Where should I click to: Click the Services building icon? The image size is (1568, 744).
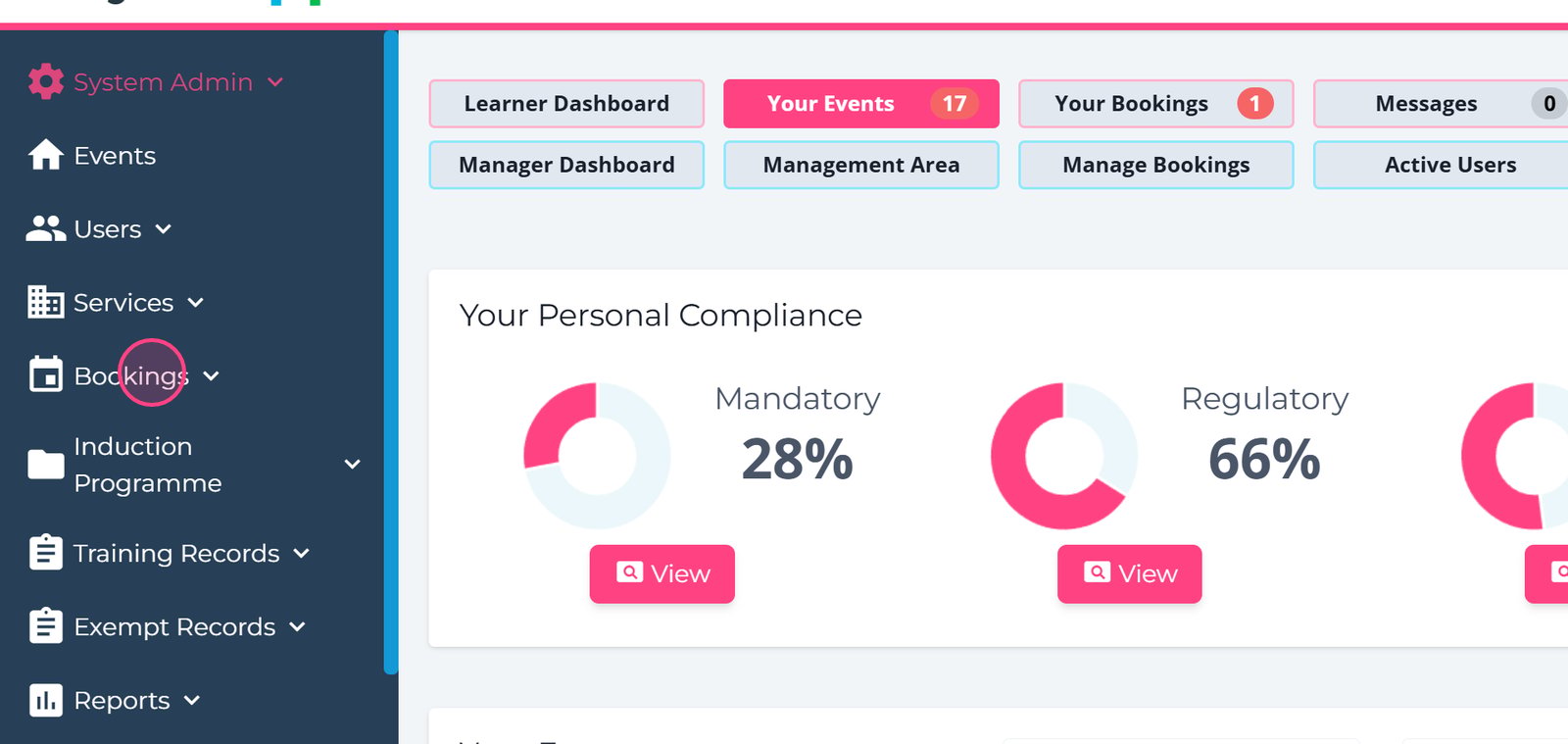point(45,302)
